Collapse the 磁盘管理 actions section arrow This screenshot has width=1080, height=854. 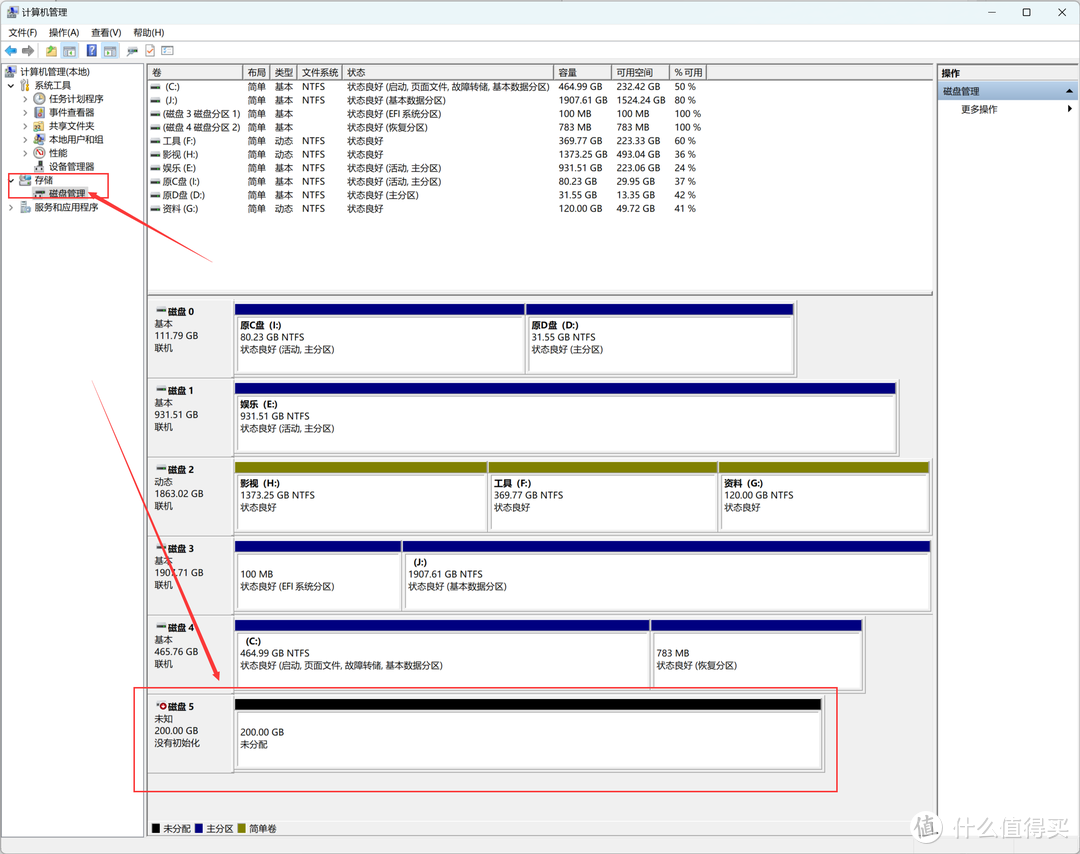click(1069, 92)
